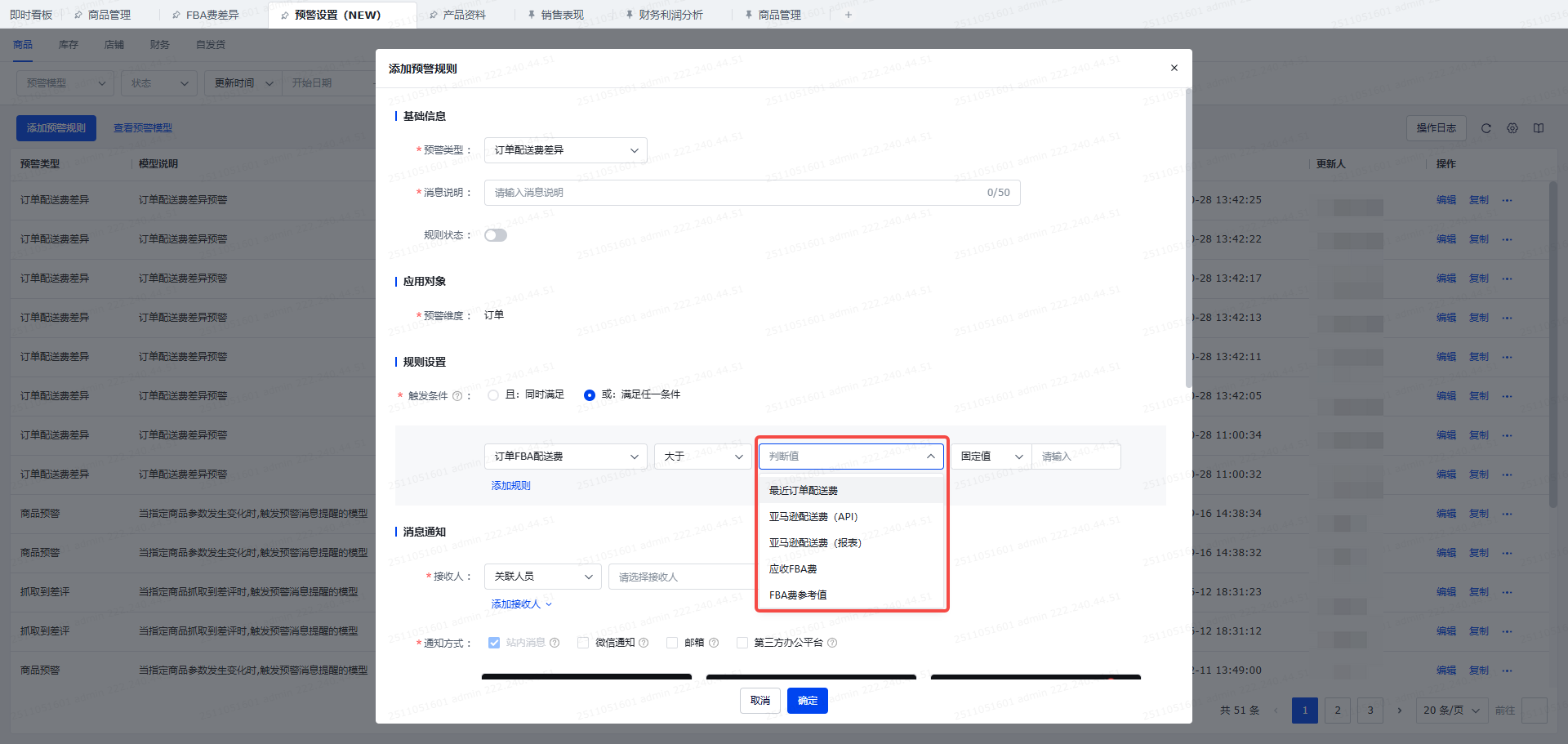Open the more menu for the 13:49:00 row
Screen dimensions: 1568x744
1508,670
